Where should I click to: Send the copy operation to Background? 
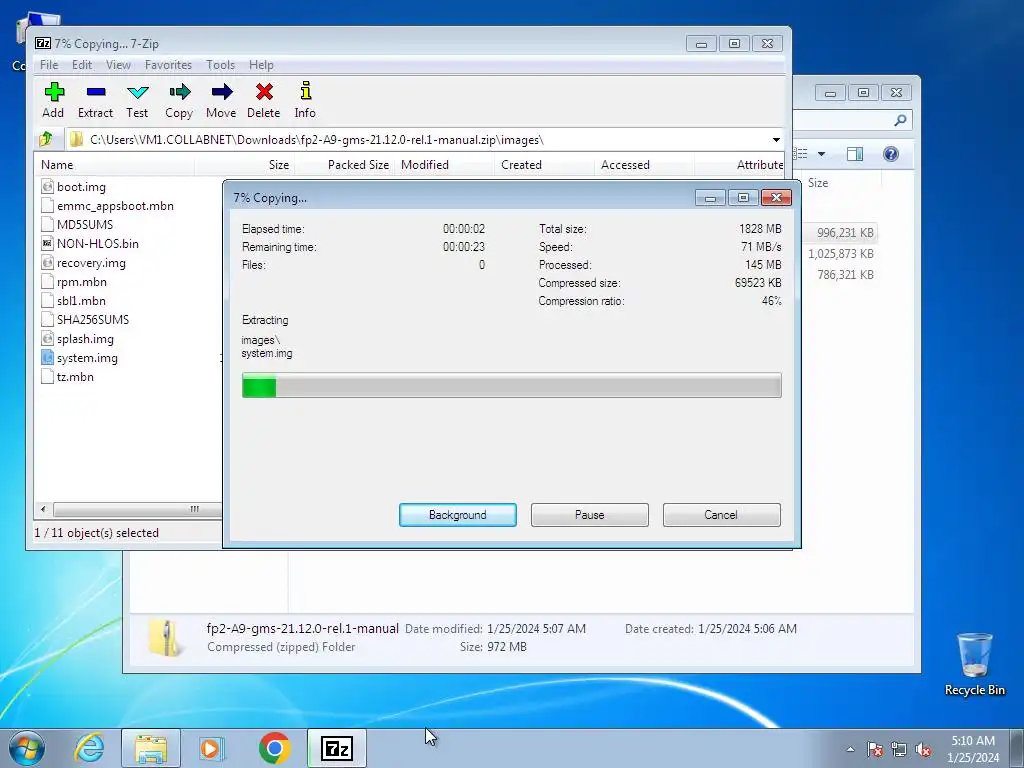coord(458,515)
